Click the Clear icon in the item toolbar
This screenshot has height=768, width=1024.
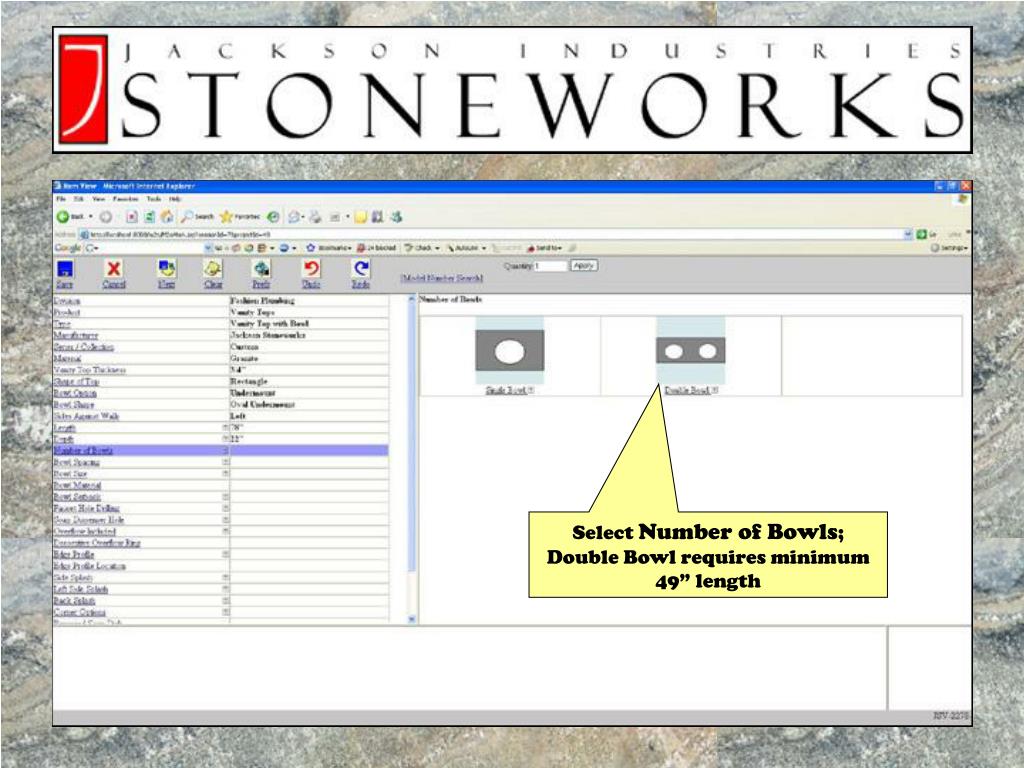[213, 268]
